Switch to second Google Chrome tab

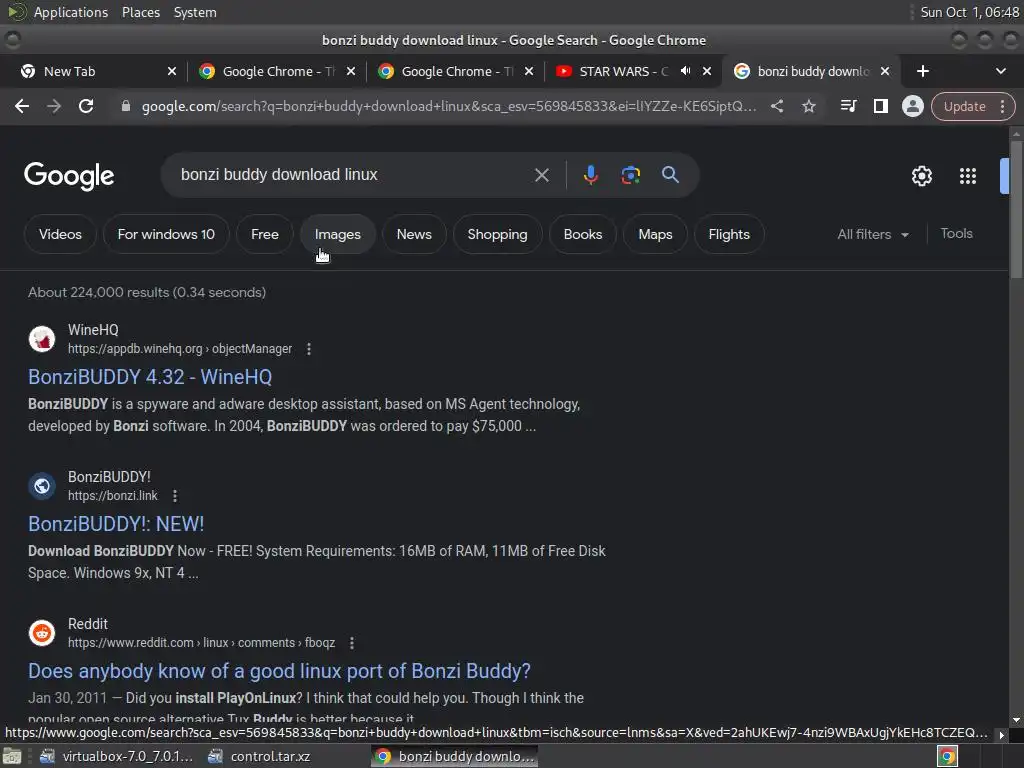456,71
